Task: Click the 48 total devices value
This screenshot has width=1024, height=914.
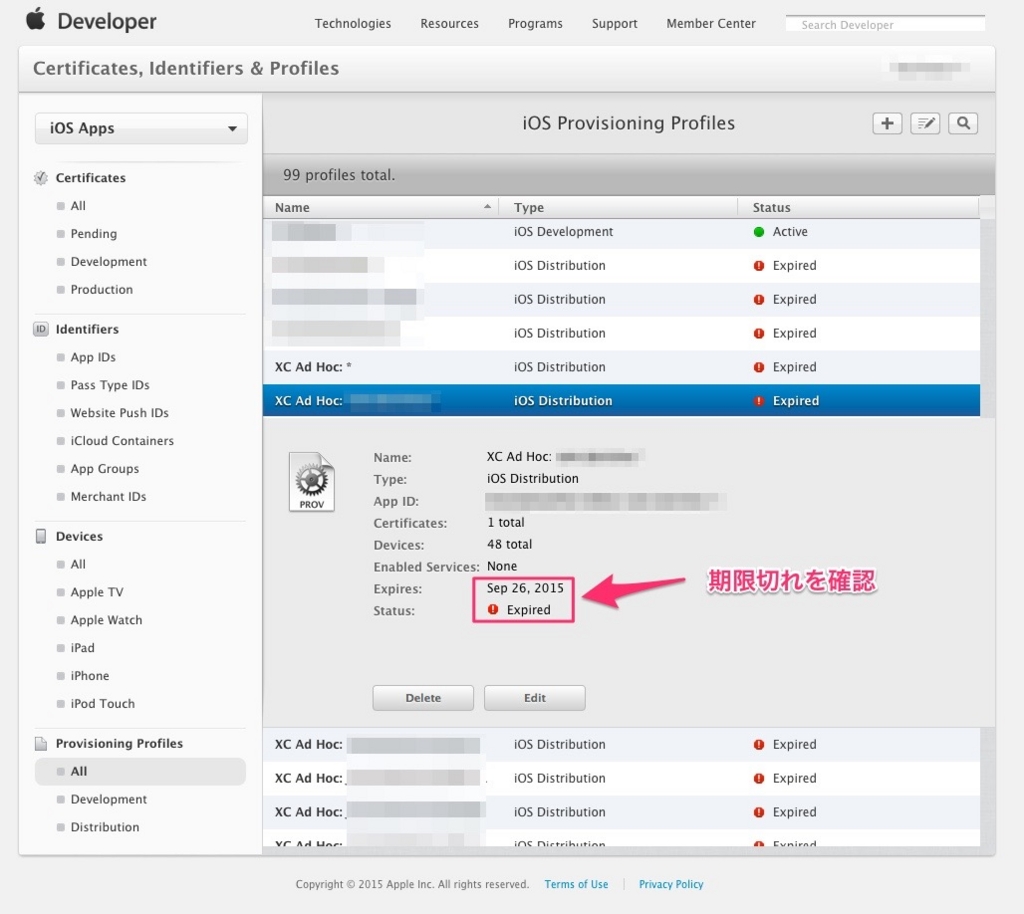Action: pyautogui.click(x=509, y=544)
